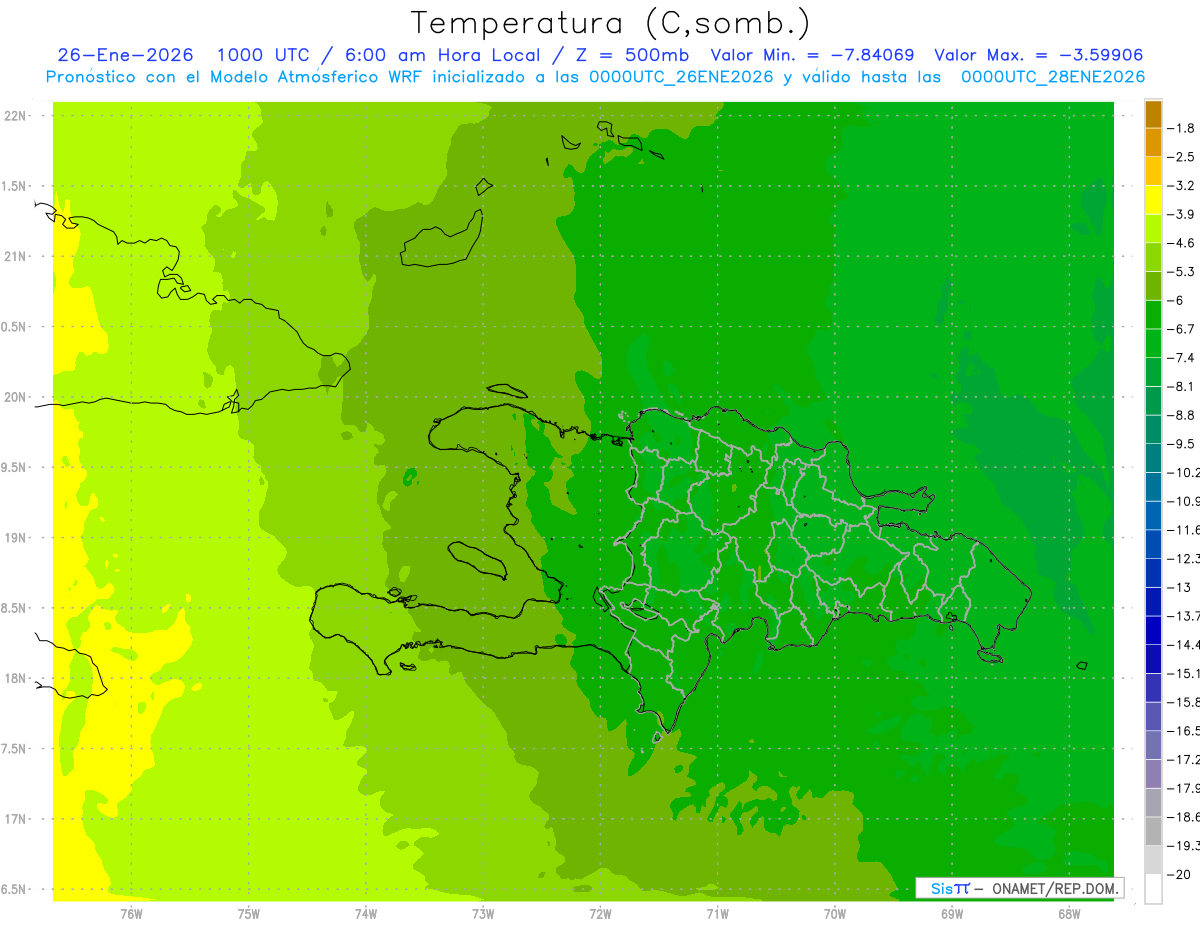This screenshot has width=1200, height=927.
Task: Click the '71W' longitude label
Action: click(x=717, y=913)
